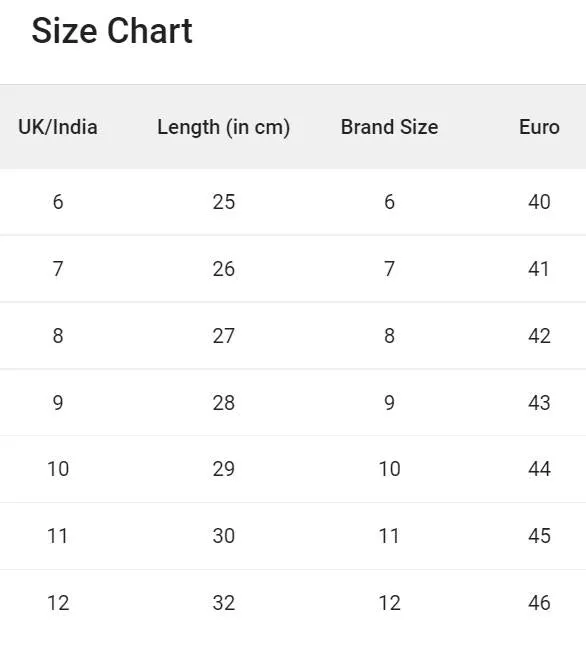This screenshot has height=667, width=586.
Task: Click length value 29 cell
Action: tap(224, 469)
